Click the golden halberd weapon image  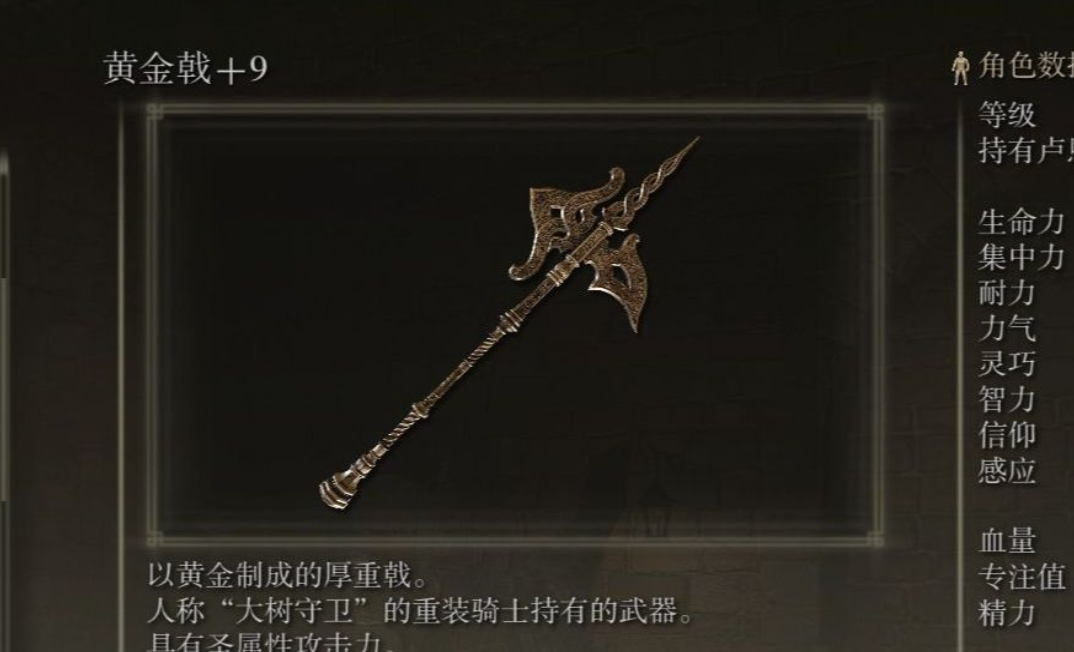coord(510,323)
